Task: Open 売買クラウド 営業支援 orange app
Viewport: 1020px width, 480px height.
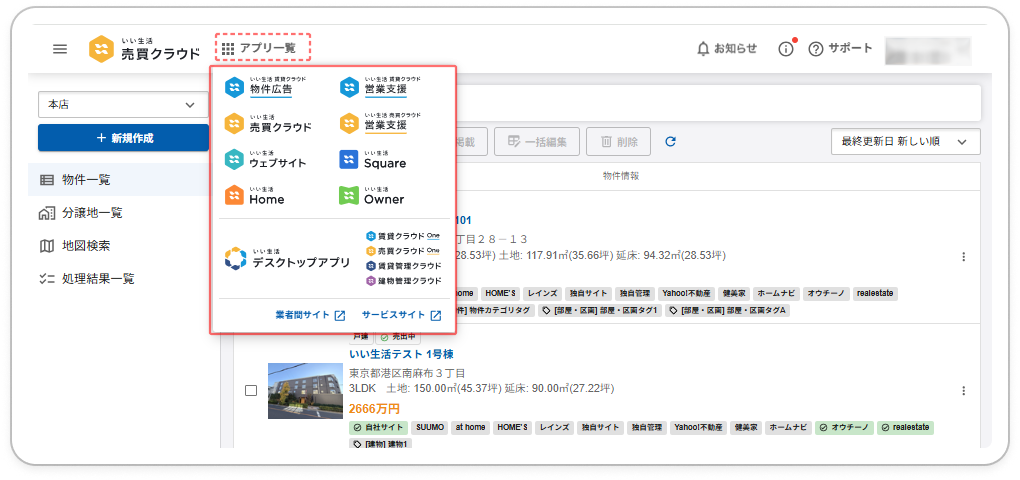Action: [x=381, y=123]
